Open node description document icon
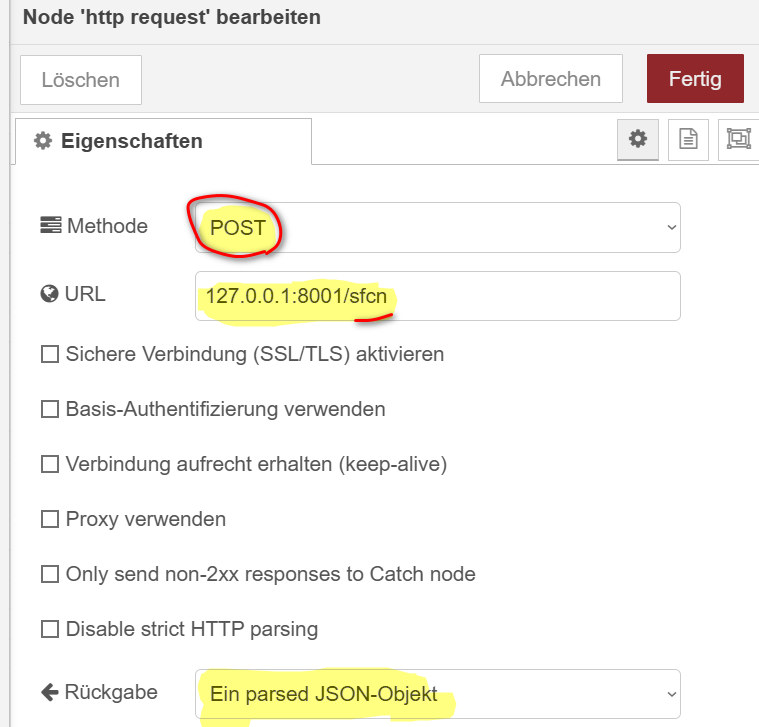The height and width of the screenshot is (727, 759). [x=688, y=139]
